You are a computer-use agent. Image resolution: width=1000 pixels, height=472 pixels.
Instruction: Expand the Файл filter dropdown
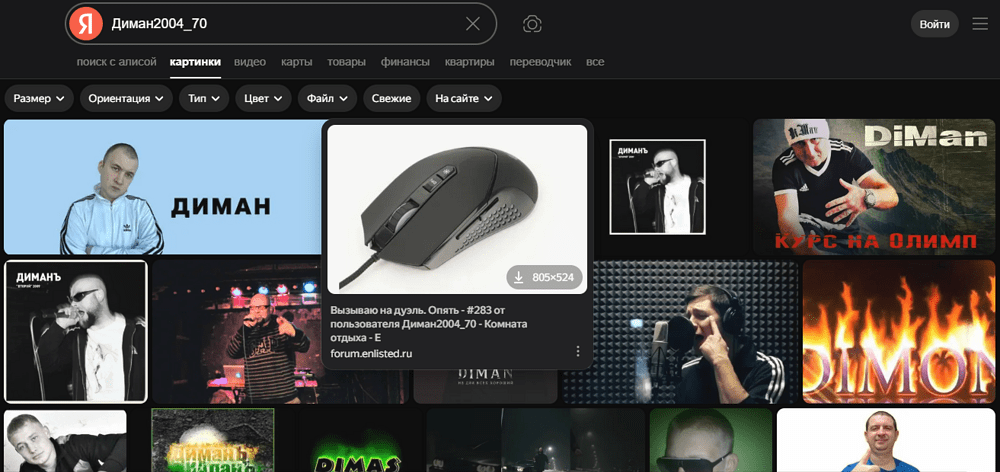coord(327,99)
